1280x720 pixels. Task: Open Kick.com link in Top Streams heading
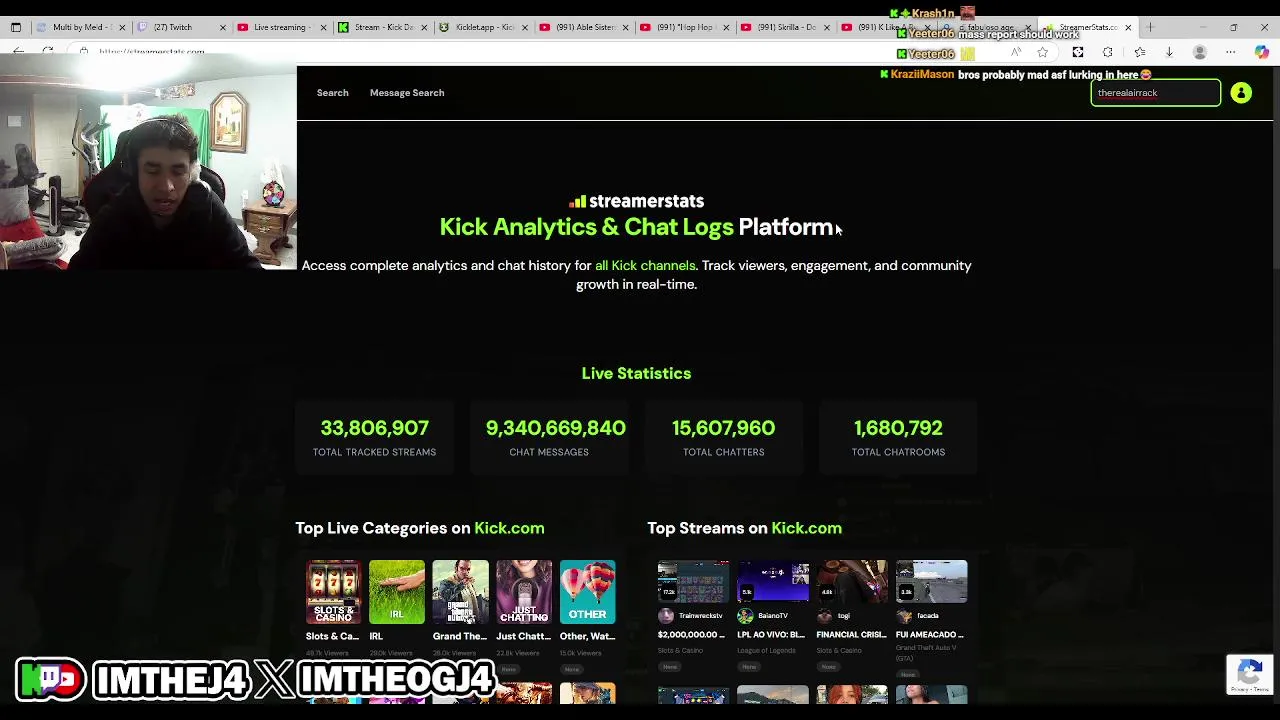tap(806, 528)
